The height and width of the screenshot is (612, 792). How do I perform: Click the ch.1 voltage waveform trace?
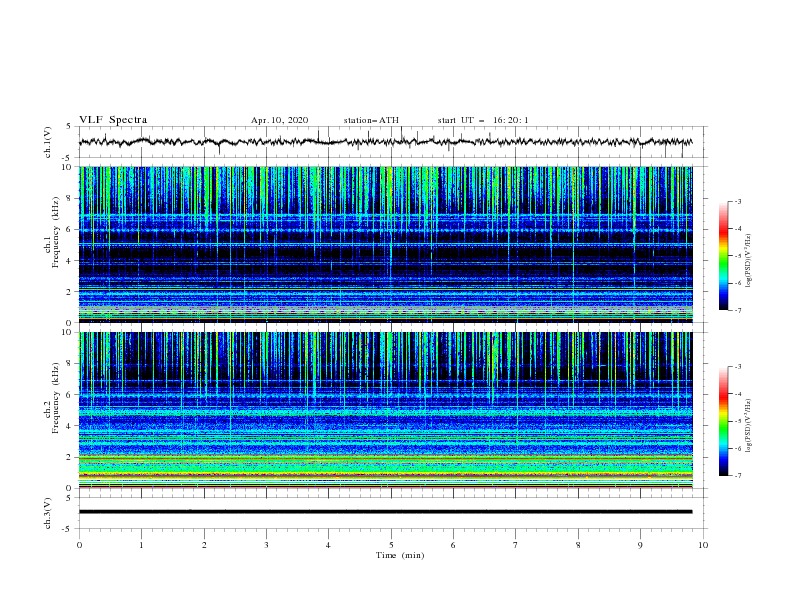point(385,142)
